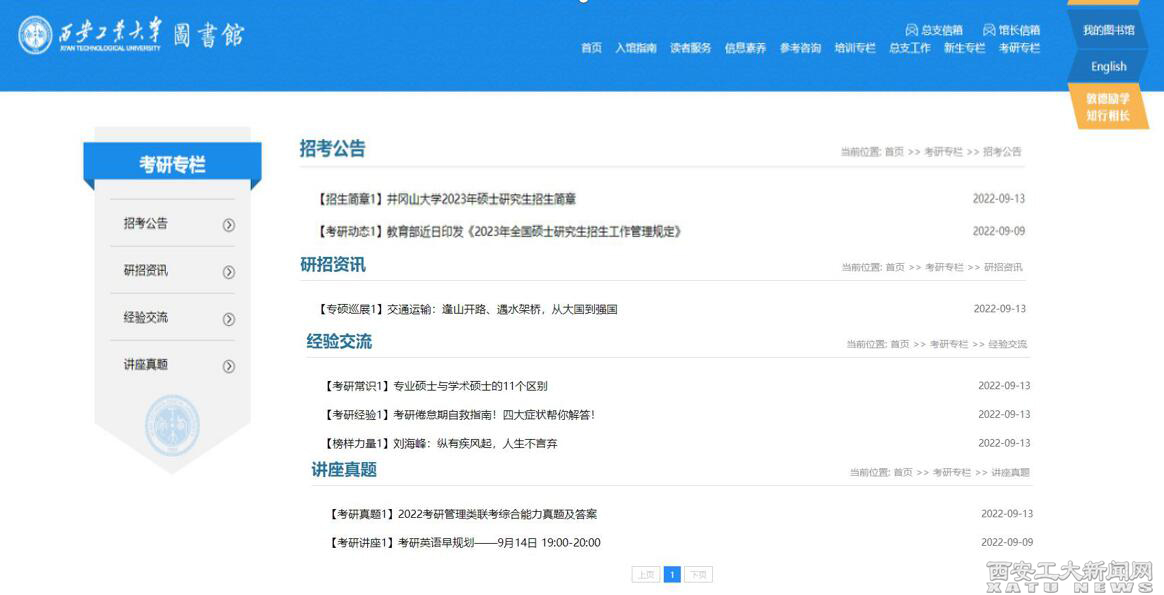Open 入馆指南 navigation menu

pos(635,48)
